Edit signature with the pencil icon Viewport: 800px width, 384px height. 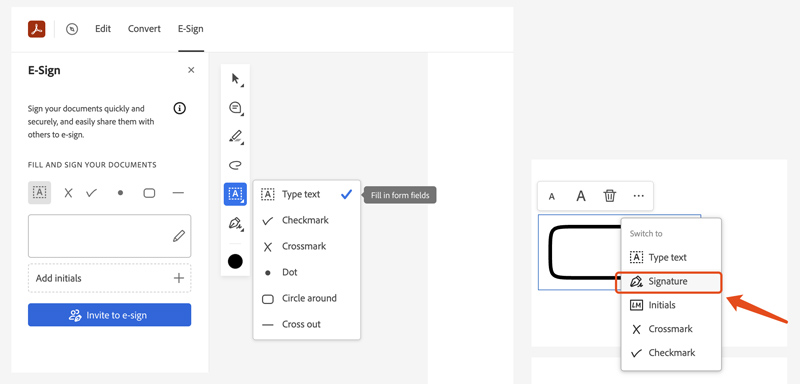coord(179,236)
